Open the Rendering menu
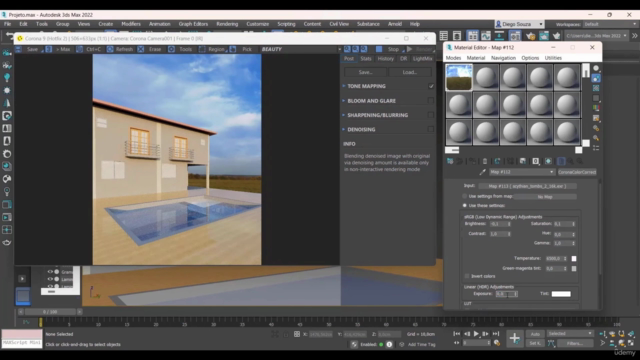This screenshot has height=360, width=640. coord(227,24)
